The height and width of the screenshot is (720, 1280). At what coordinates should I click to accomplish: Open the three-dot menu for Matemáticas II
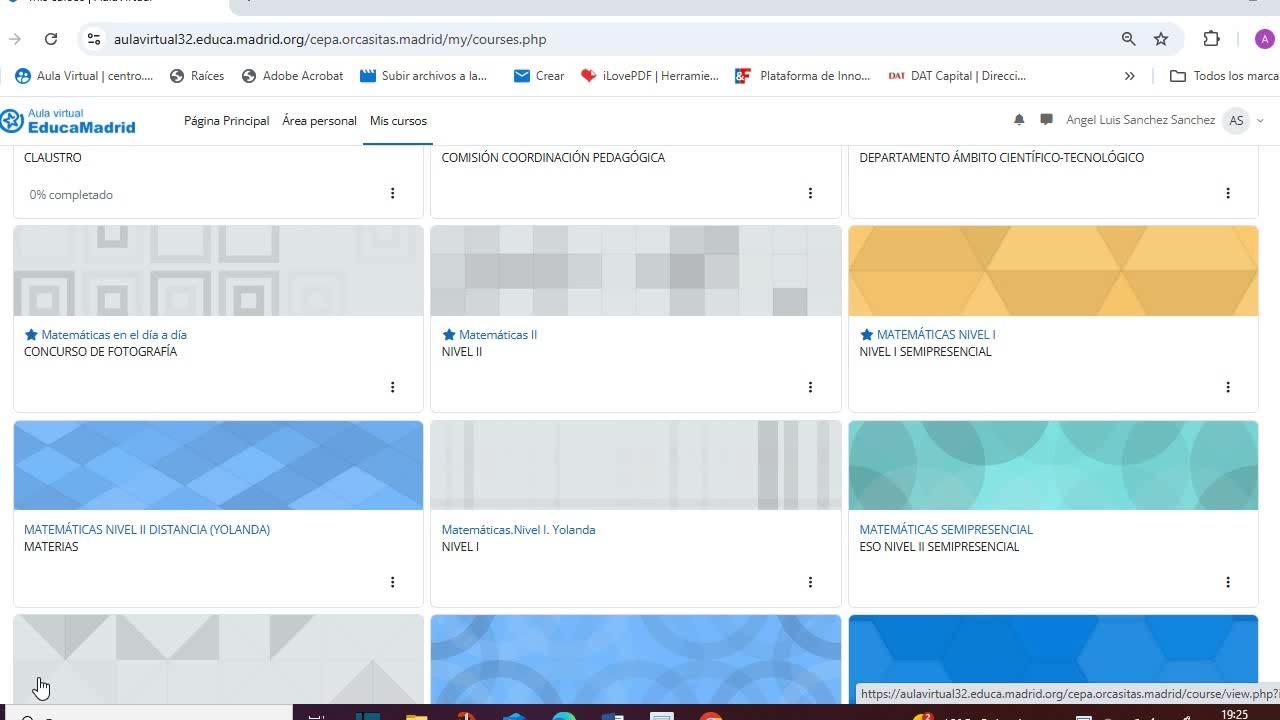click(810, 387)
